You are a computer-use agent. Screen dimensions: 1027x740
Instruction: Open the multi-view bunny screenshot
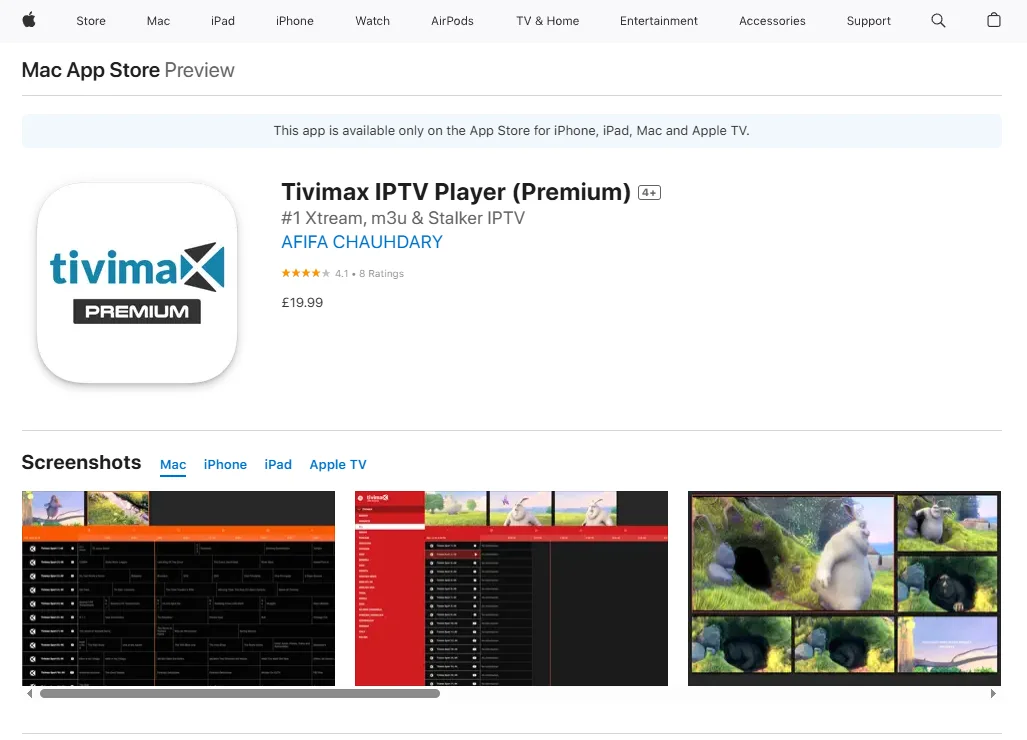coord(844,588)
